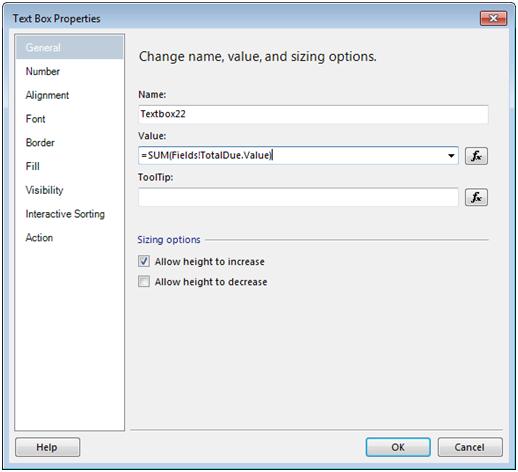Open expression editor for Value field
Image resolution: width=518 pixels, height=472 pixels.
[x=476, y=156]
